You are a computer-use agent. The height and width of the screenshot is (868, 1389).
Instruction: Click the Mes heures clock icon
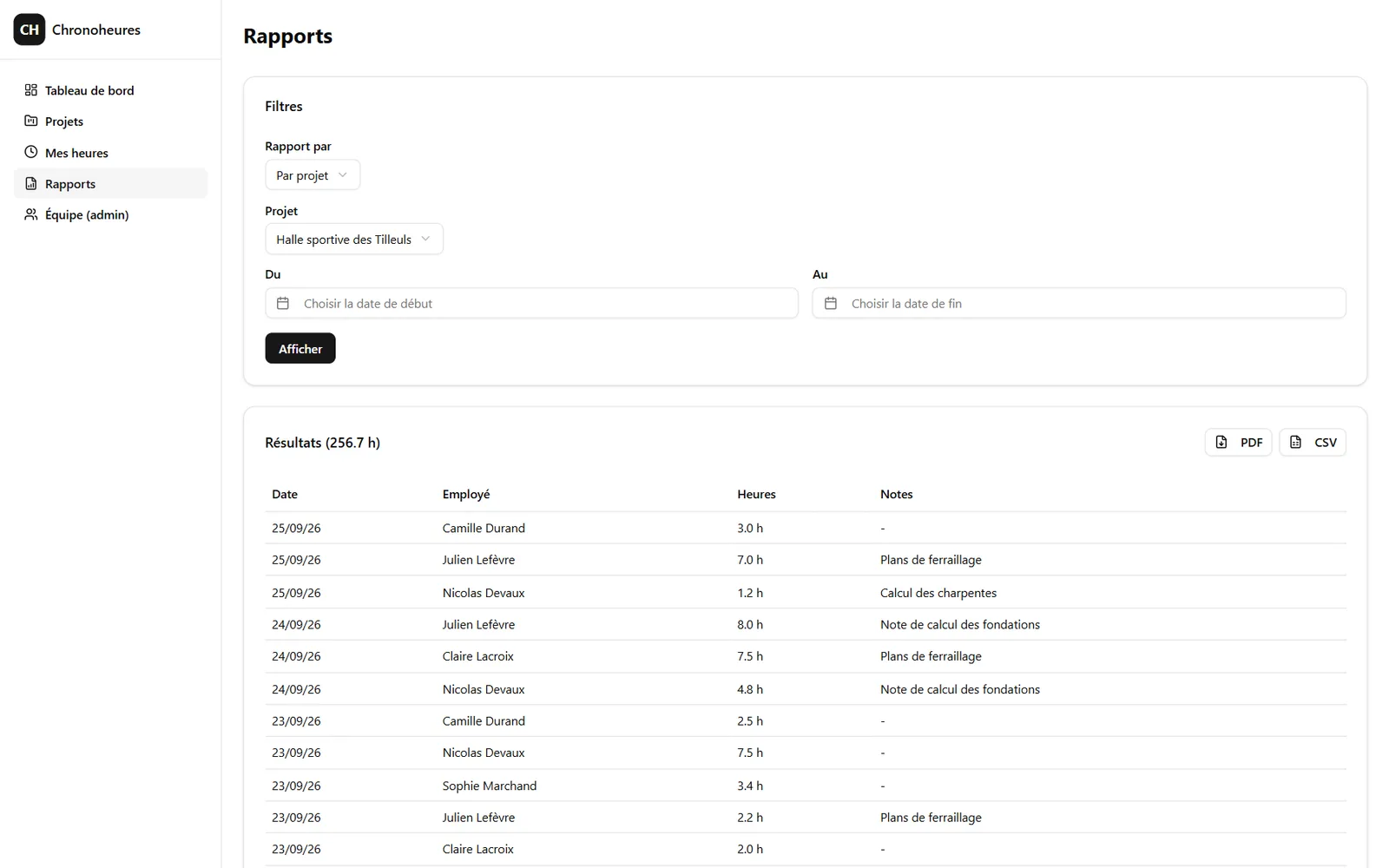pyautogui.click(x=31, y=153)
